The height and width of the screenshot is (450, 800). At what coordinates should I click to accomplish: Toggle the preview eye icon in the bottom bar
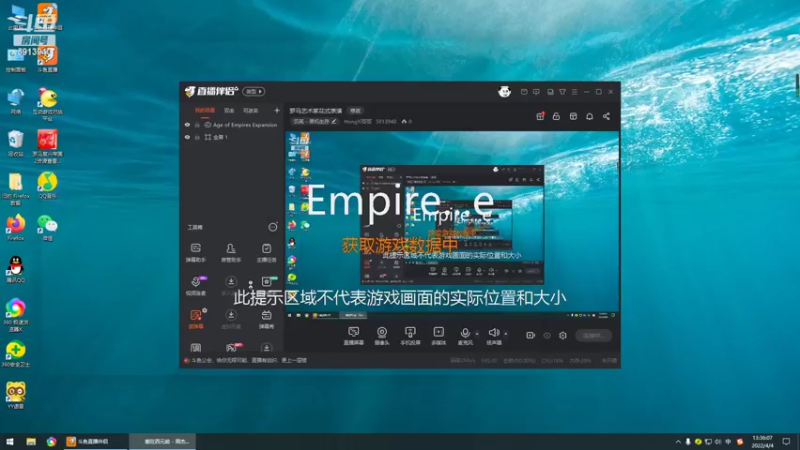[x=547, y=335]
